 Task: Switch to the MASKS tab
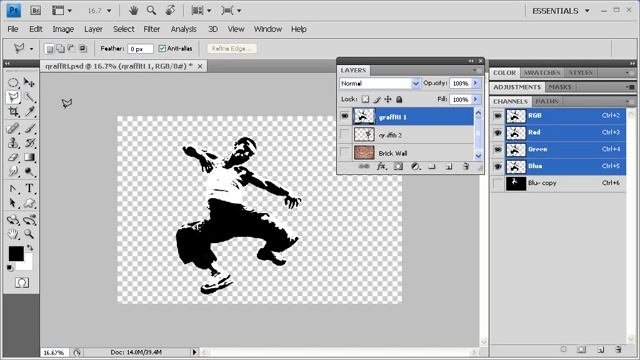pos(560,87)
